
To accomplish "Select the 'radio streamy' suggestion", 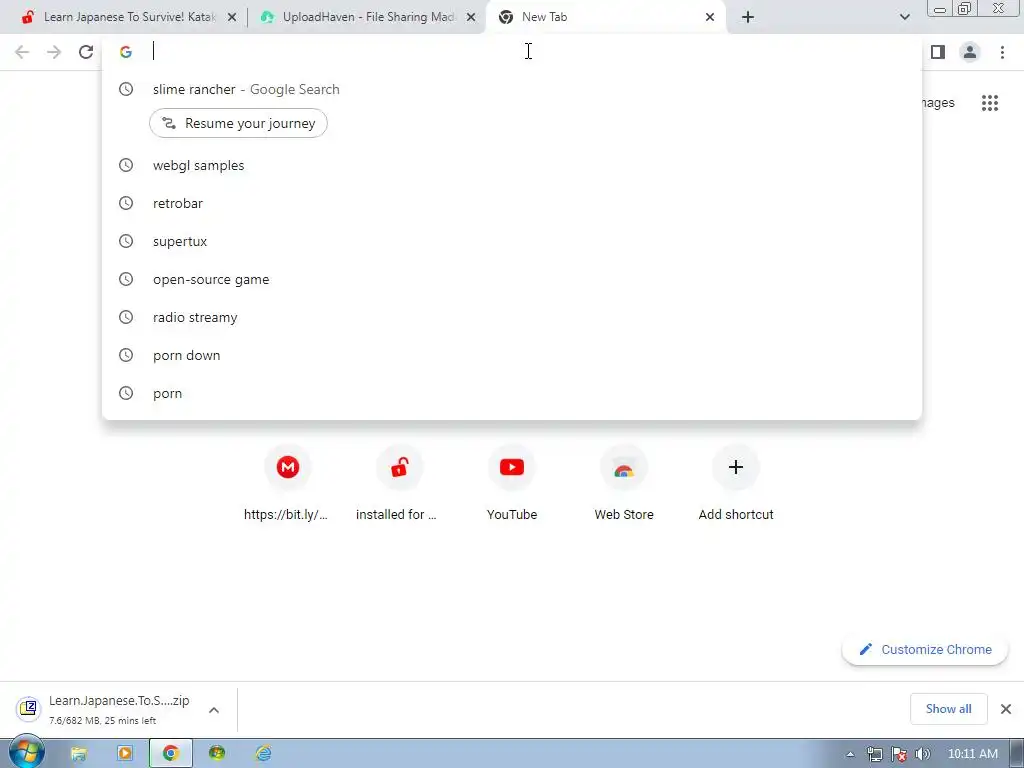I will 511,317.
